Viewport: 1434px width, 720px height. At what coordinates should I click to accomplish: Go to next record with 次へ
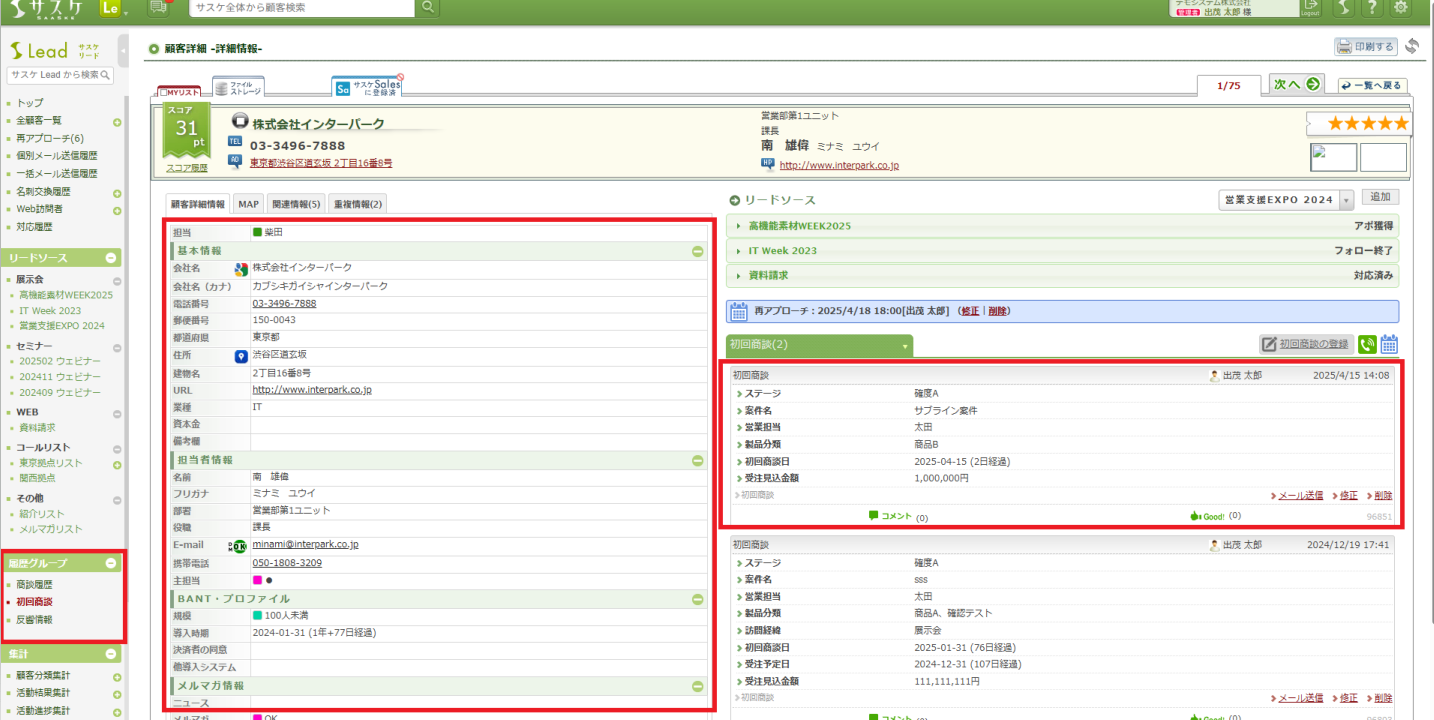(1297, 85)
